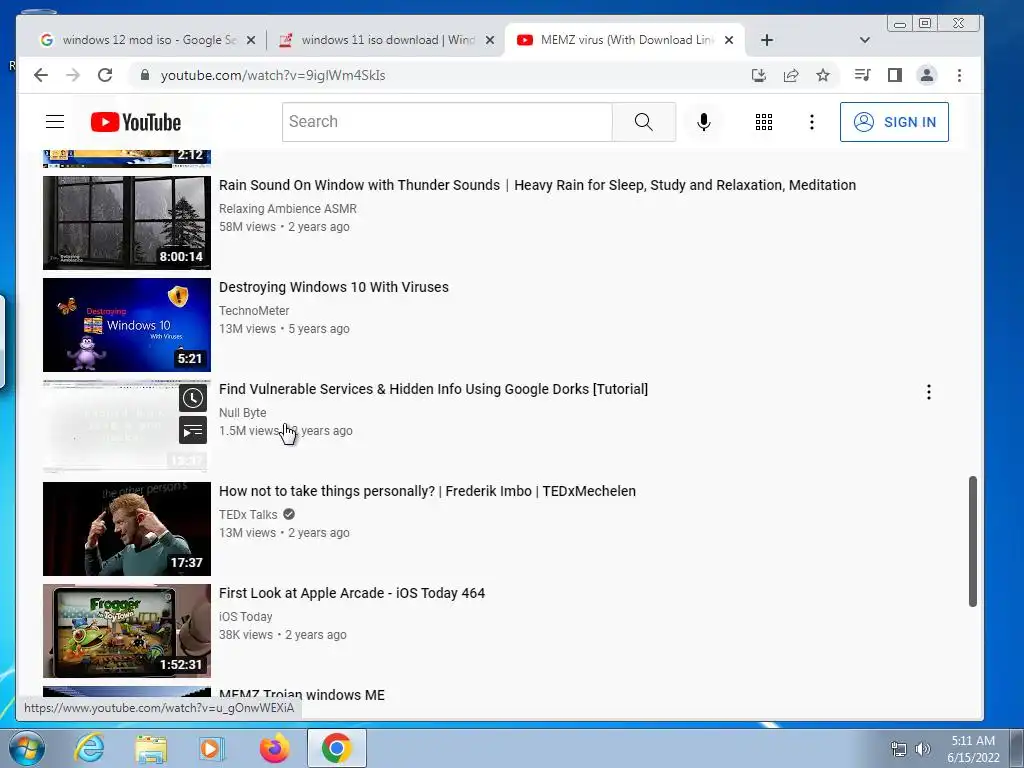1024x768 pixels.
Task: Click the page vertical scrollbar thumb
Action: coord(972,541)
